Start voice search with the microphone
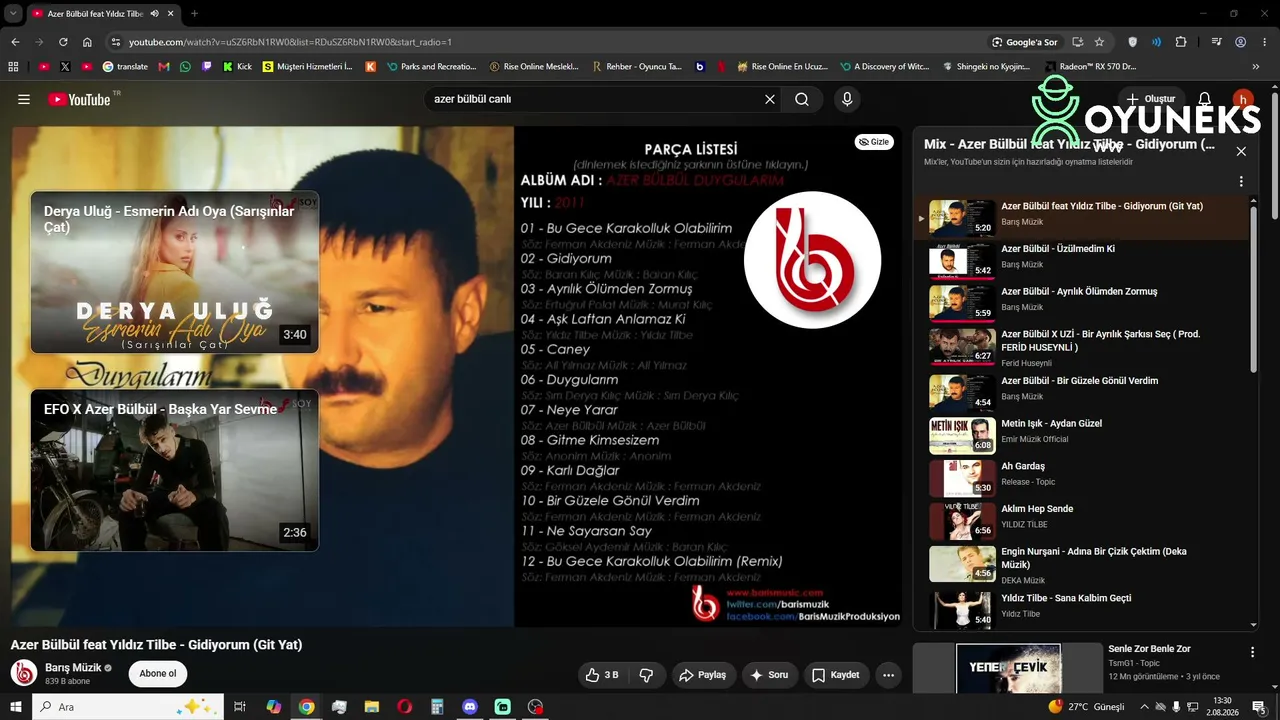 coord(847,99)
